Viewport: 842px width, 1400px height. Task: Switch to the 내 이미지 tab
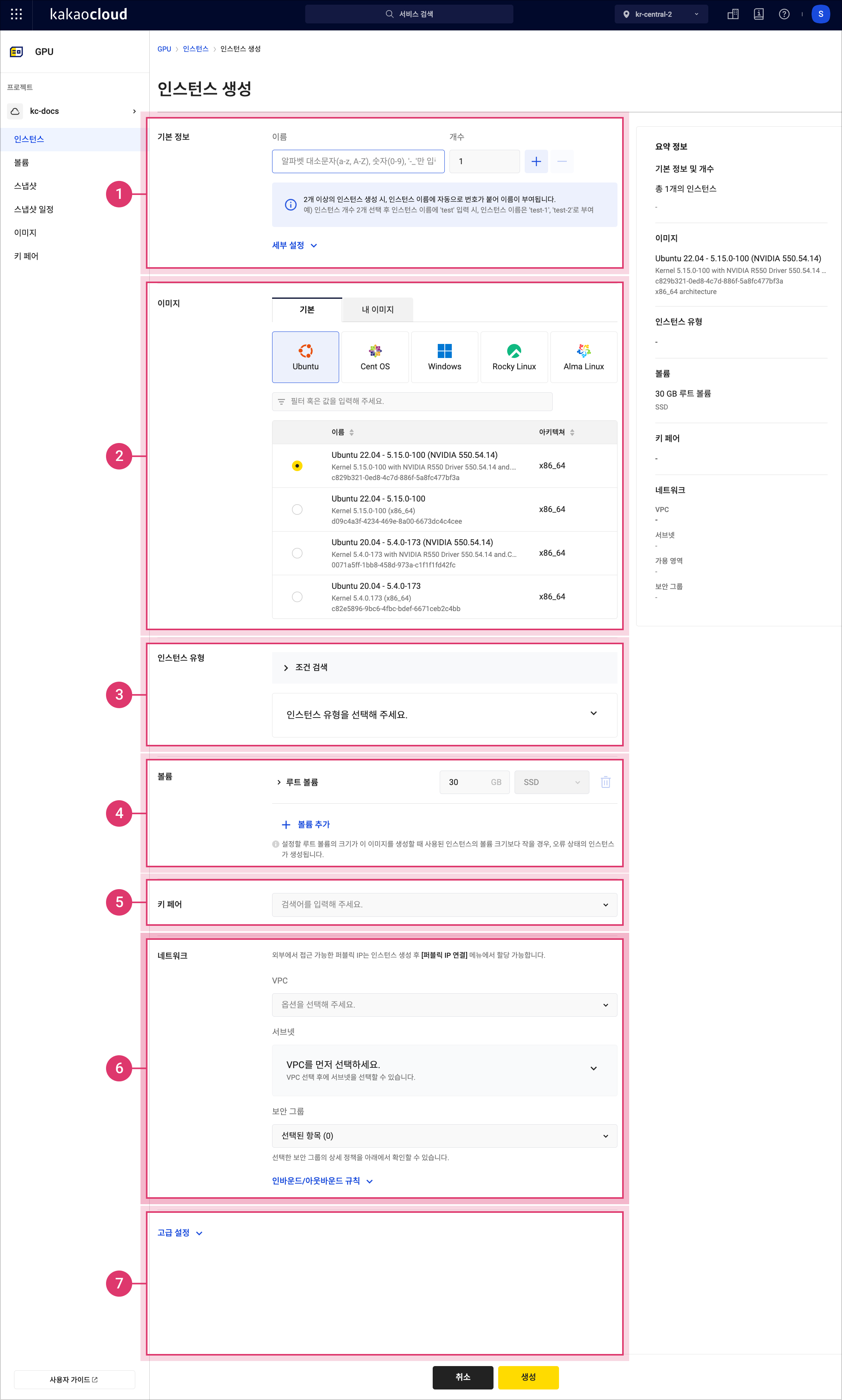coord(377,309)
